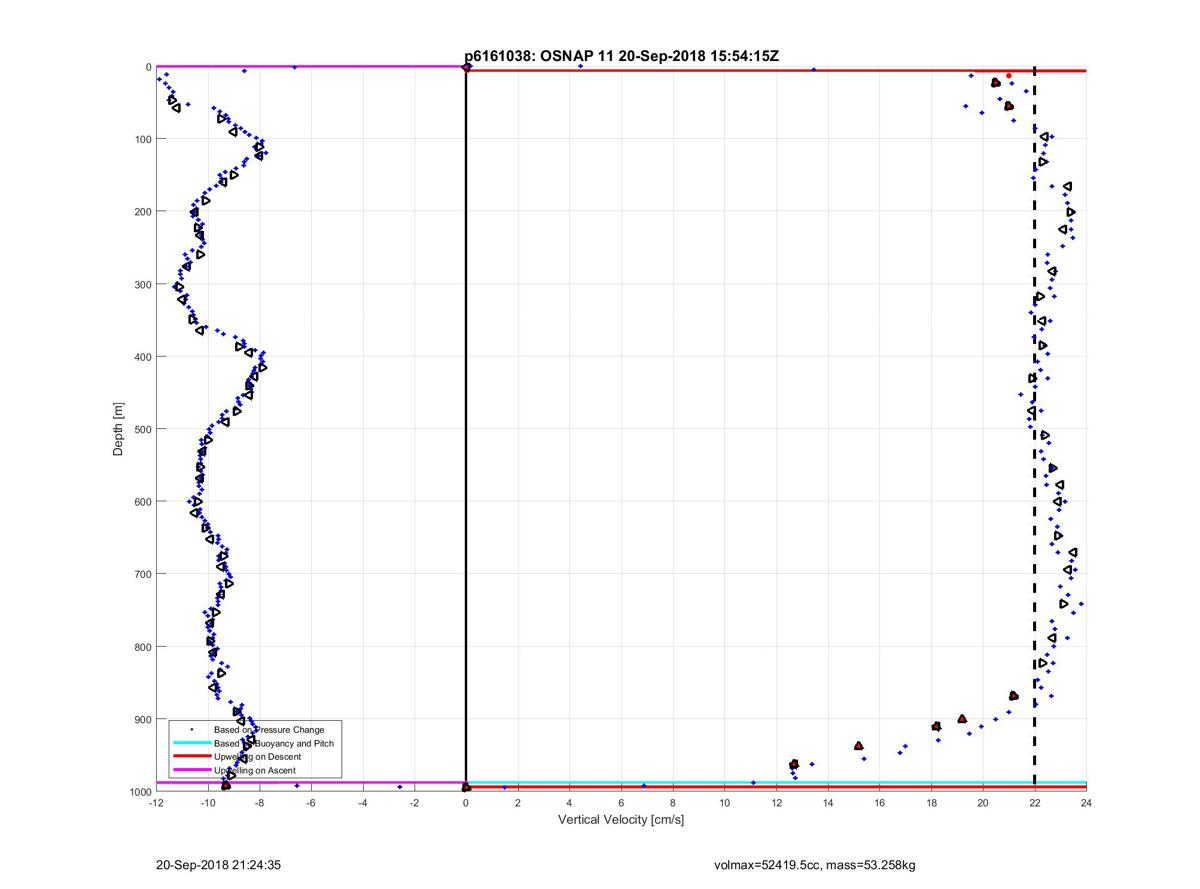Click the cyan horizontal line near the plot bottom
The image size is (1200, 889).
(x=776, y=782)
